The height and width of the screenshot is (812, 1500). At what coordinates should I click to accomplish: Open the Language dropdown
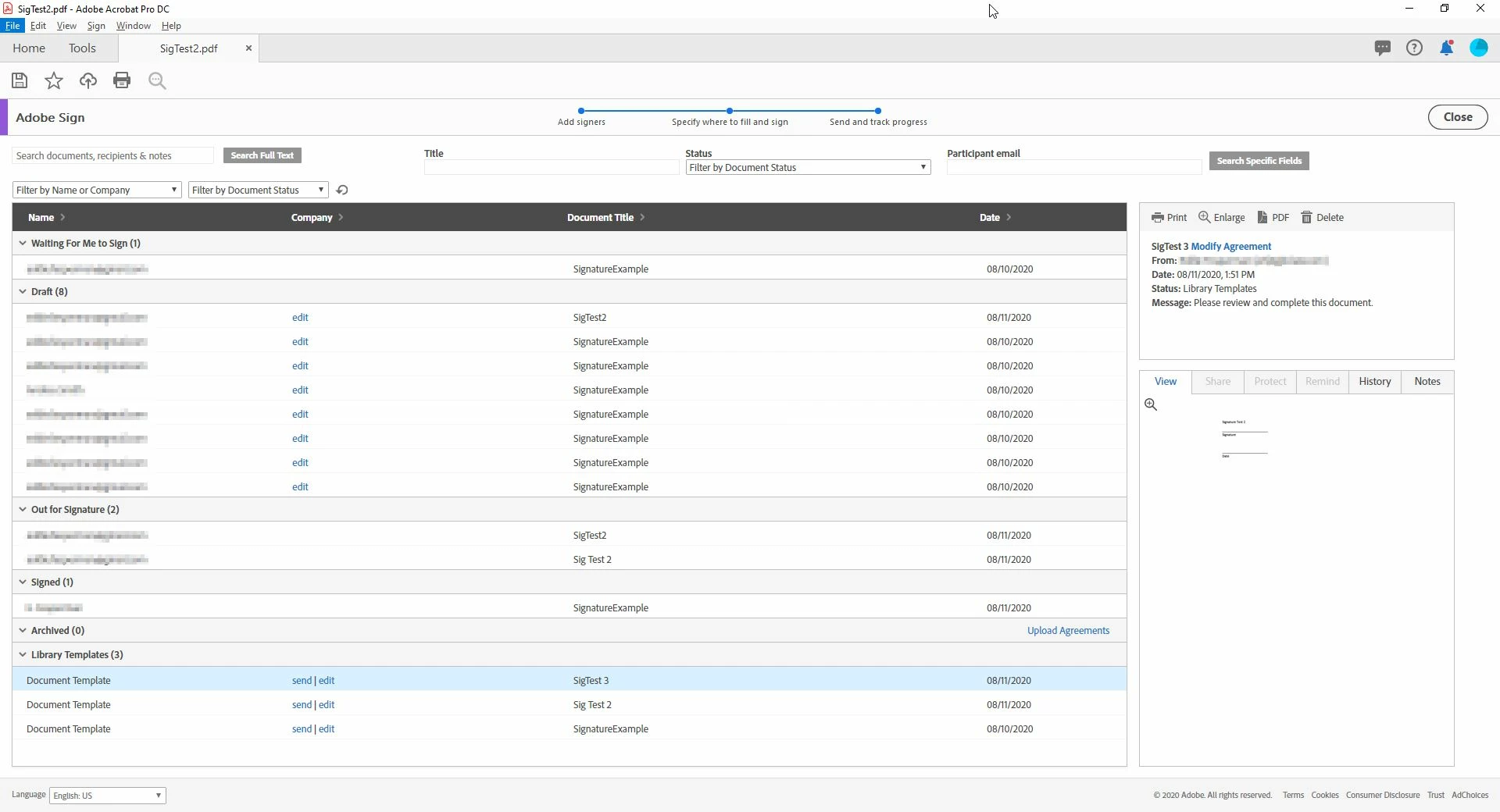(x=108, y=796)
